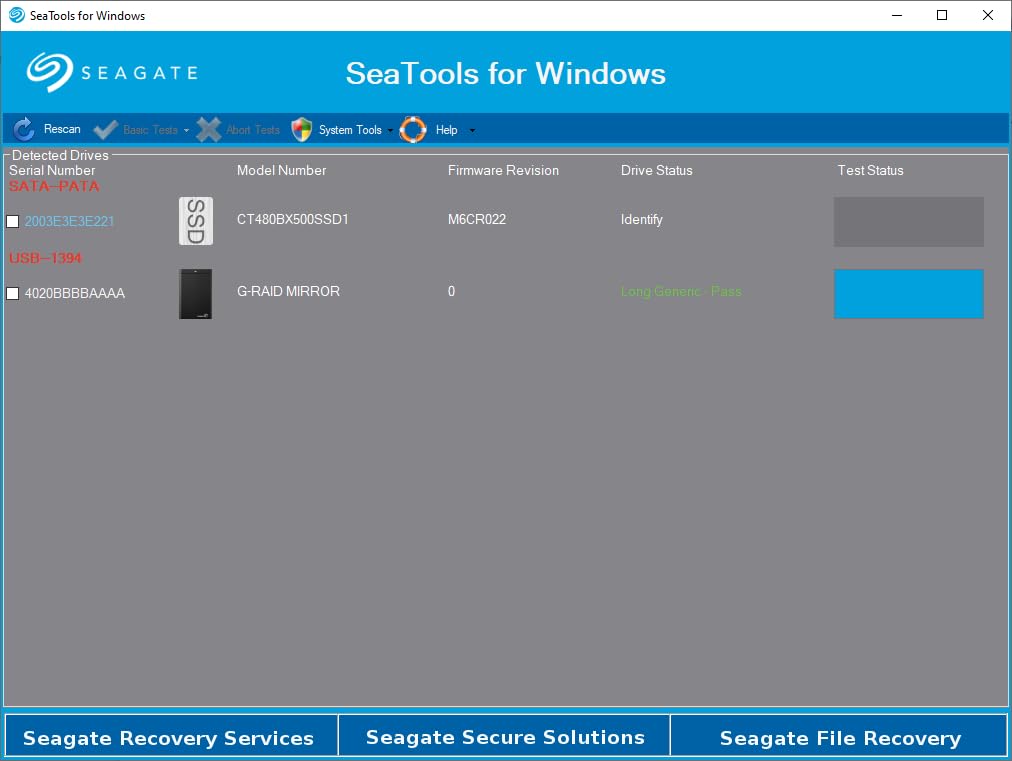Click the SeaTools title bar app icon

pyautogui.click(x=17, y=15)
